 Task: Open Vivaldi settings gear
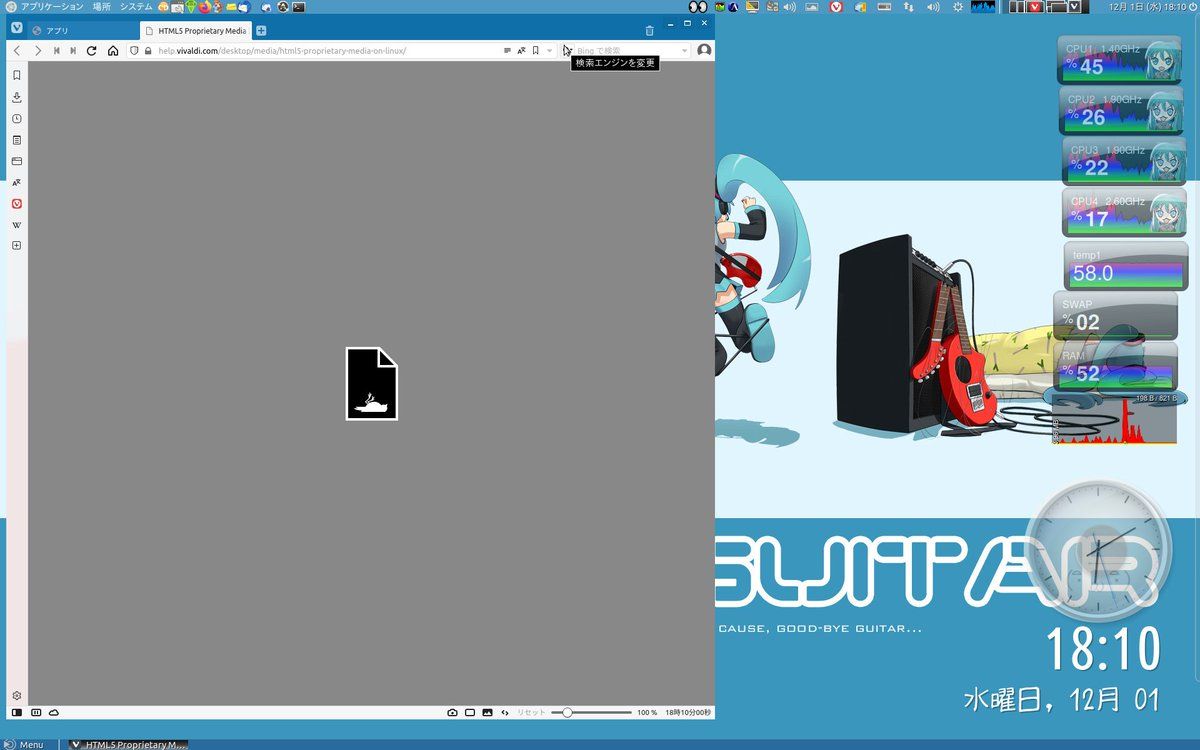pyautogui.click(x=17, y=695)
